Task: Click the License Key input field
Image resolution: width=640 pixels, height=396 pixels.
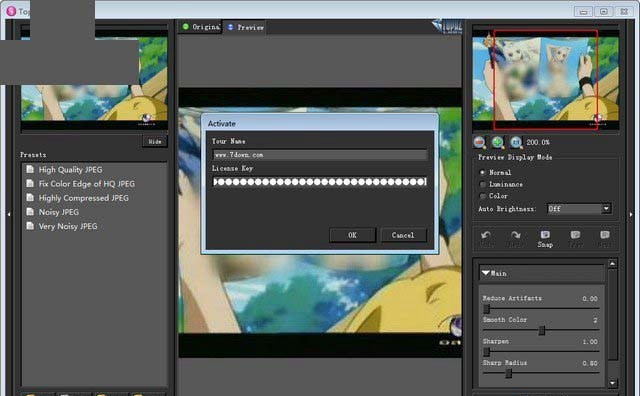Action: coord(320,182)
